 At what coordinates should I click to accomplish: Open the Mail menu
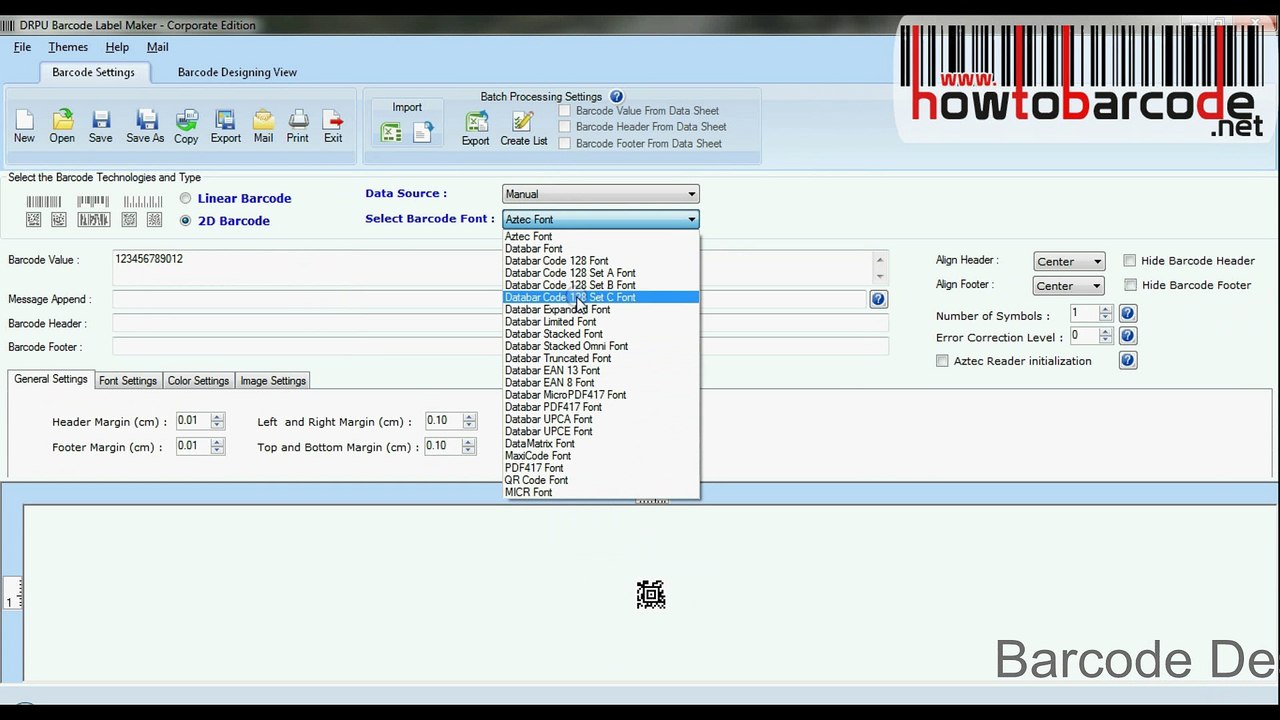pos(157,47)
